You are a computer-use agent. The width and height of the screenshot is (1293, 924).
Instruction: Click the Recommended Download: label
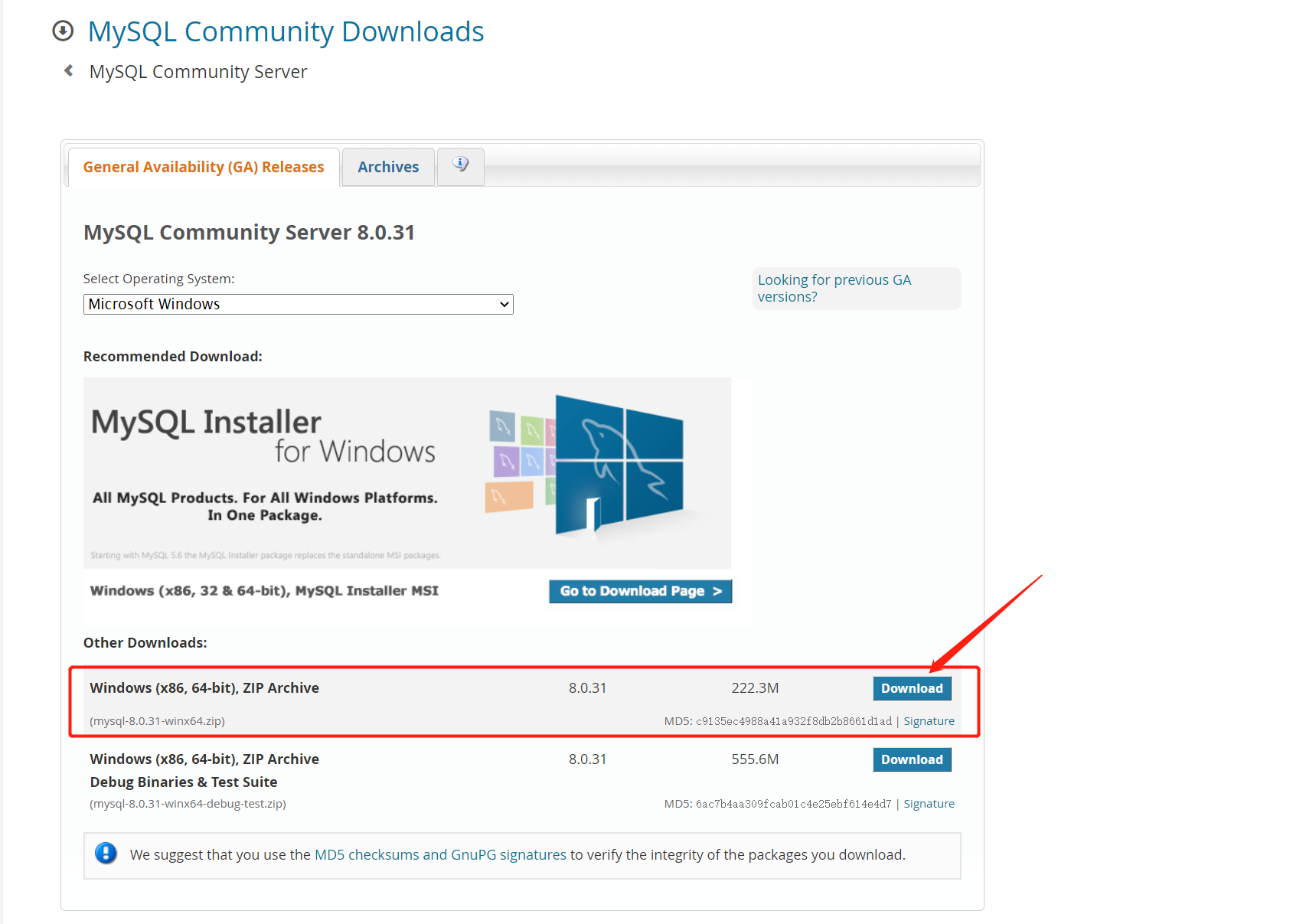[173, 357]
